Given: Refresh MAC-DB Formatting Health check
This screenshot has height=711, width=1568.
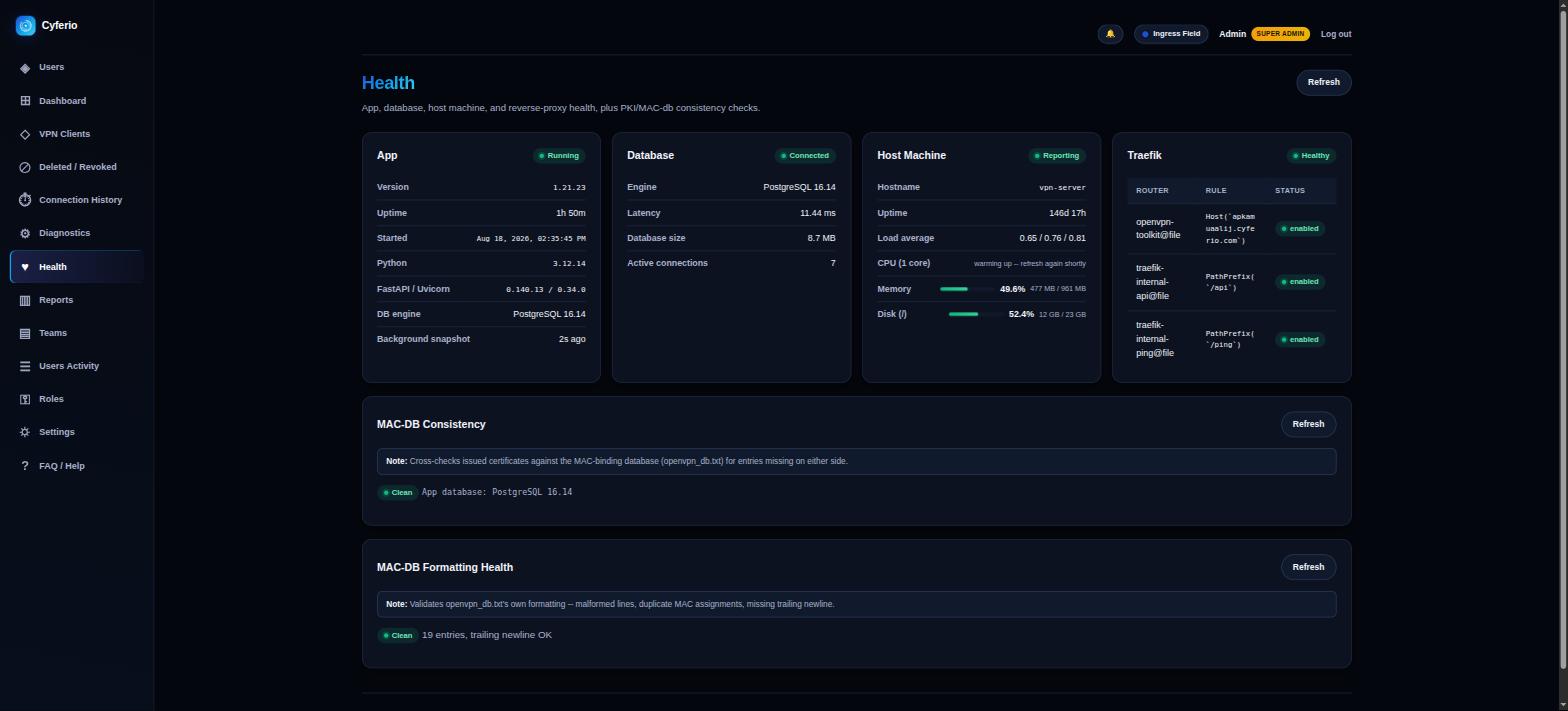Looking at the screenshot, I should pyautogui.click(x=1308, y=567).
